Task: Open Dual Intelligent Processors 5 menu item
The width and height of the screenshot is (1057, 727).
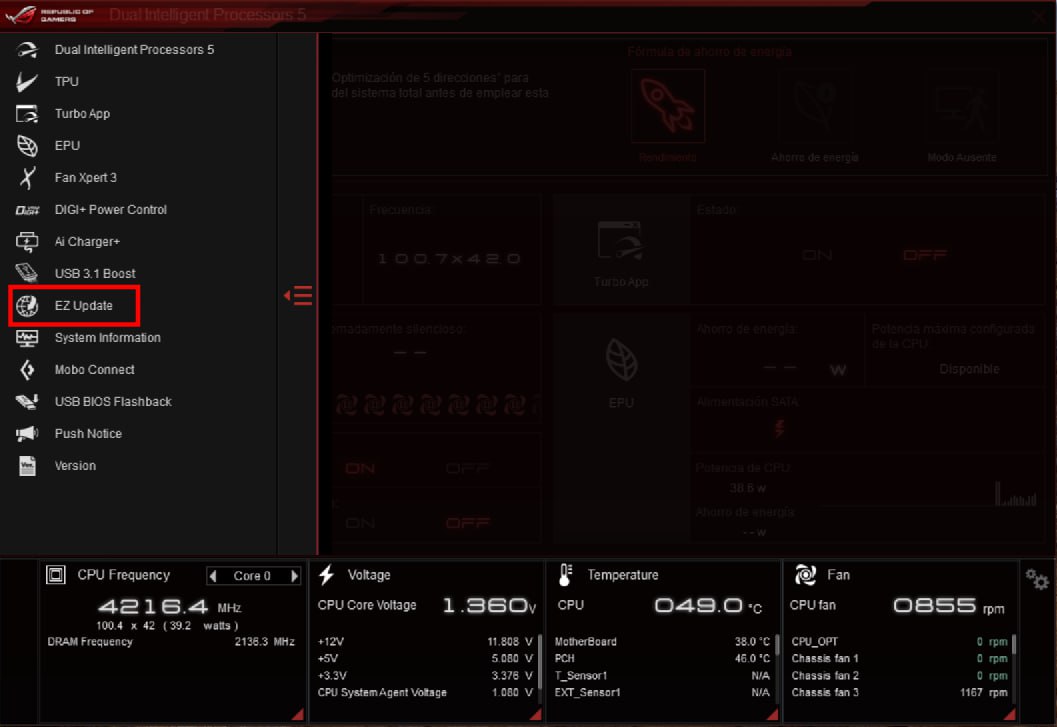Action: (134, 50)
